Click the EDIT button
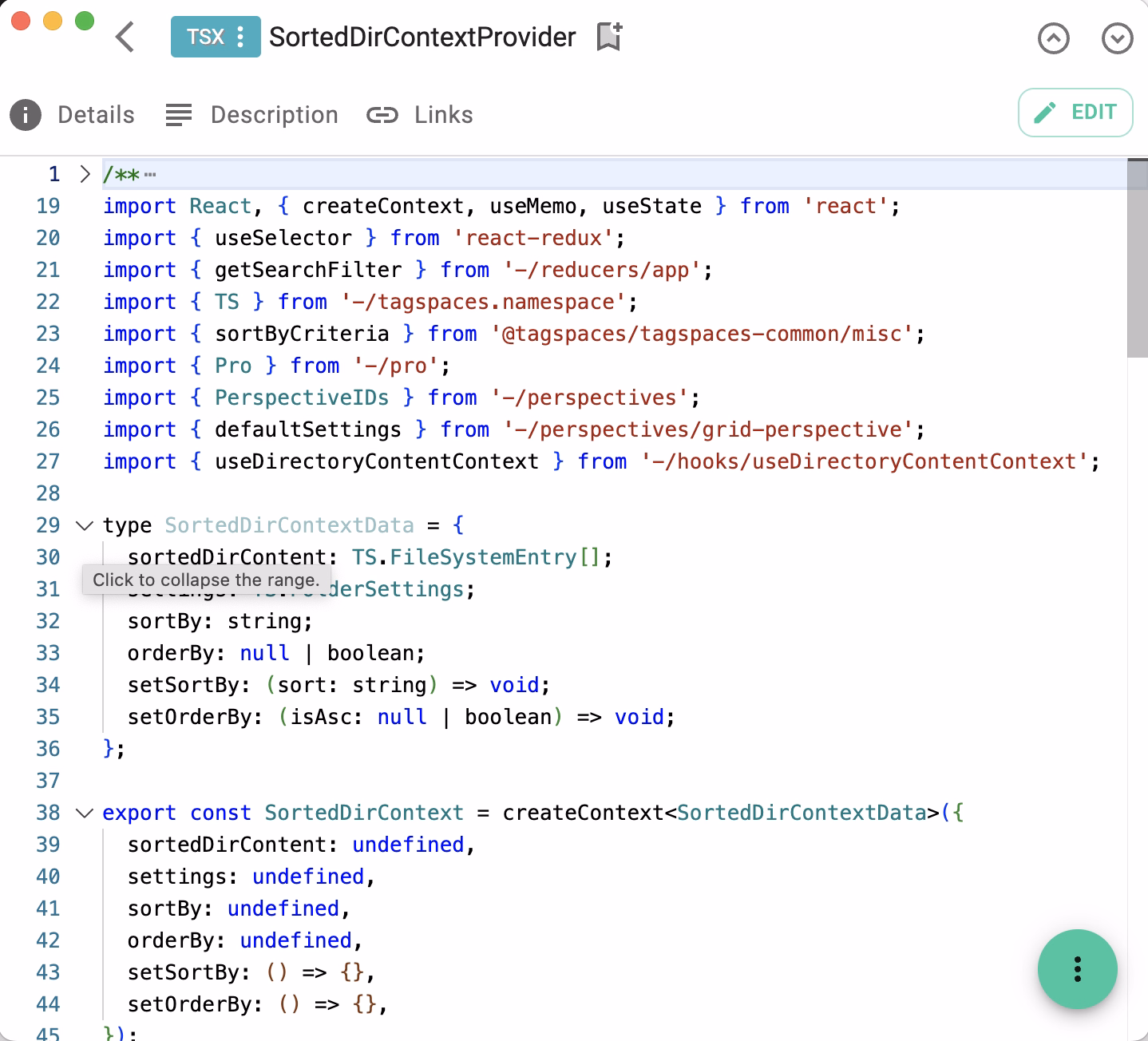The width and height of the screenshot is (1148, 1041). (1075, 112)
